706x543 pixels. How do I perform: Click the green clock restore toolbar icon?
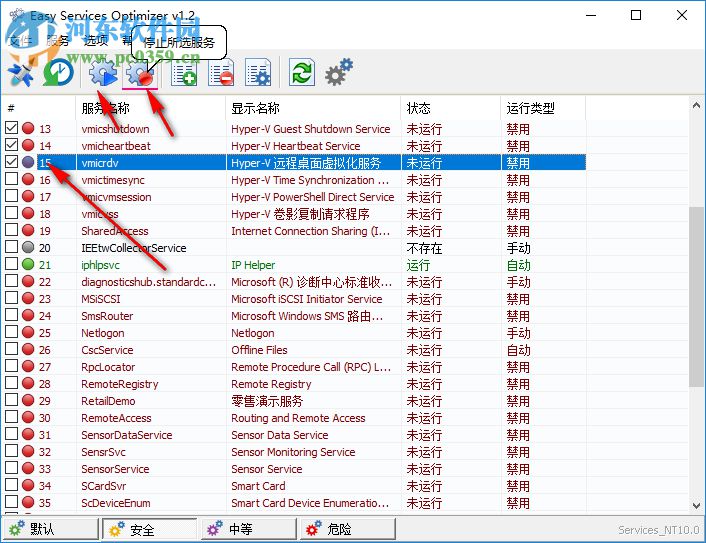58,72
